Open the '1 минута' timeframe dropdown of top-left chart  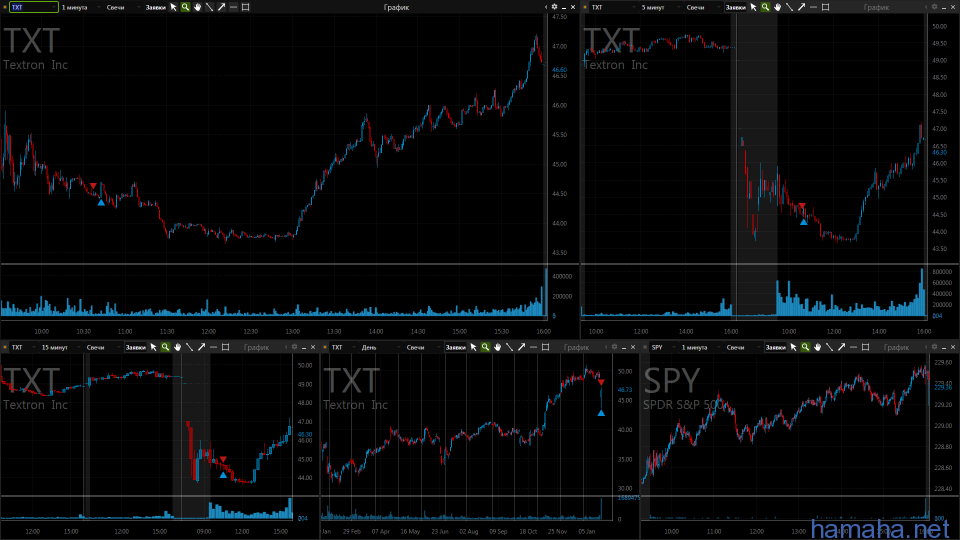coord(80,7)
